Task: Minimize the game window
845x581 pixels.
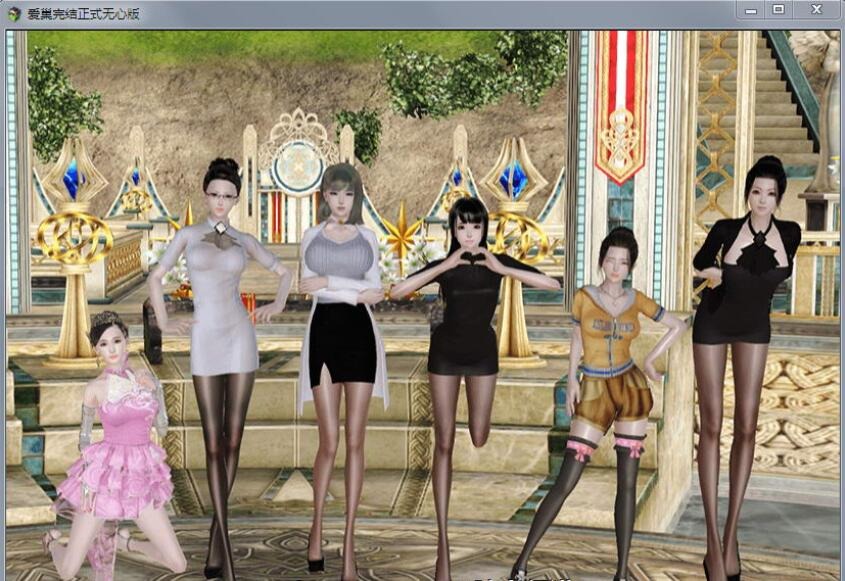Action: (x=752, y=9)
